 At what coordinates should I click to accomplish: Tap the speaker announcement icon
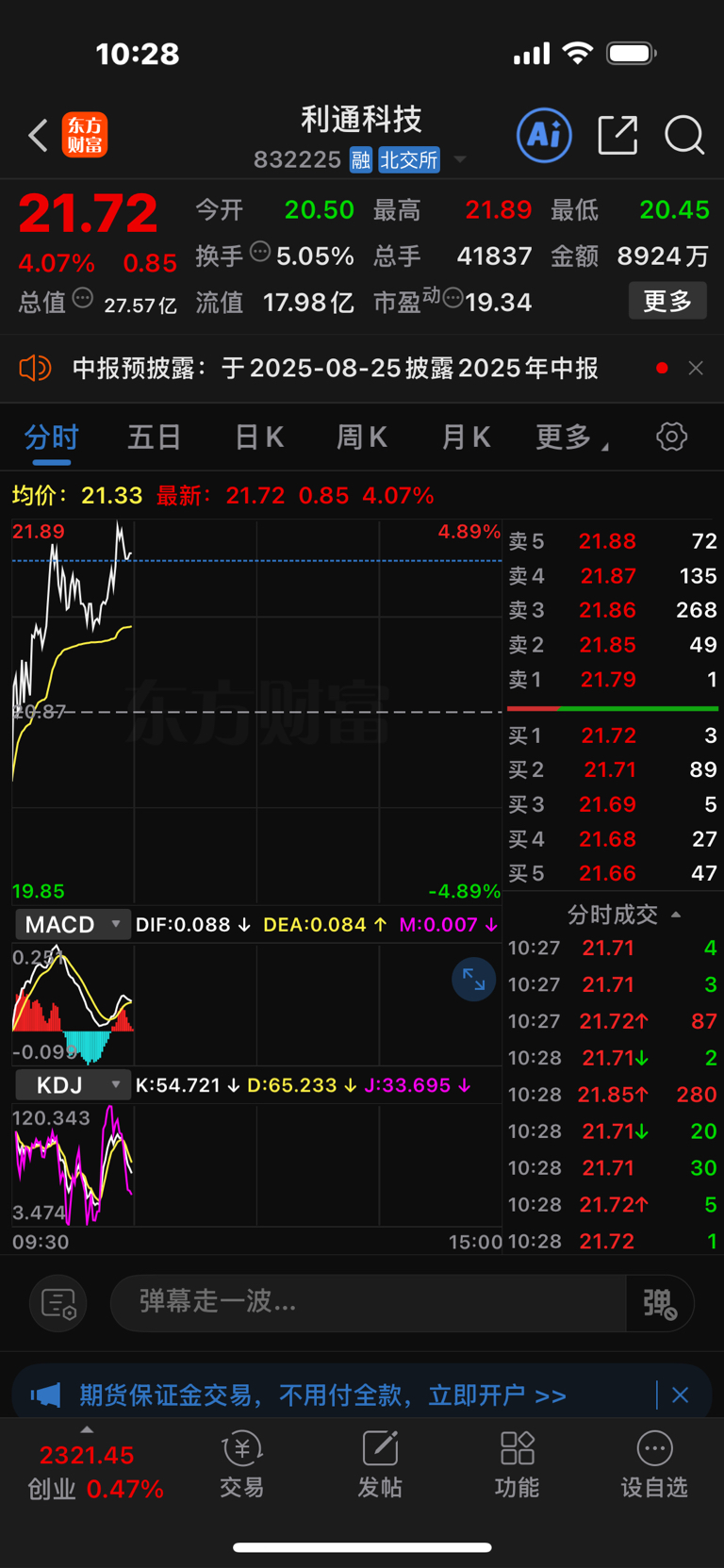[35, 368]
